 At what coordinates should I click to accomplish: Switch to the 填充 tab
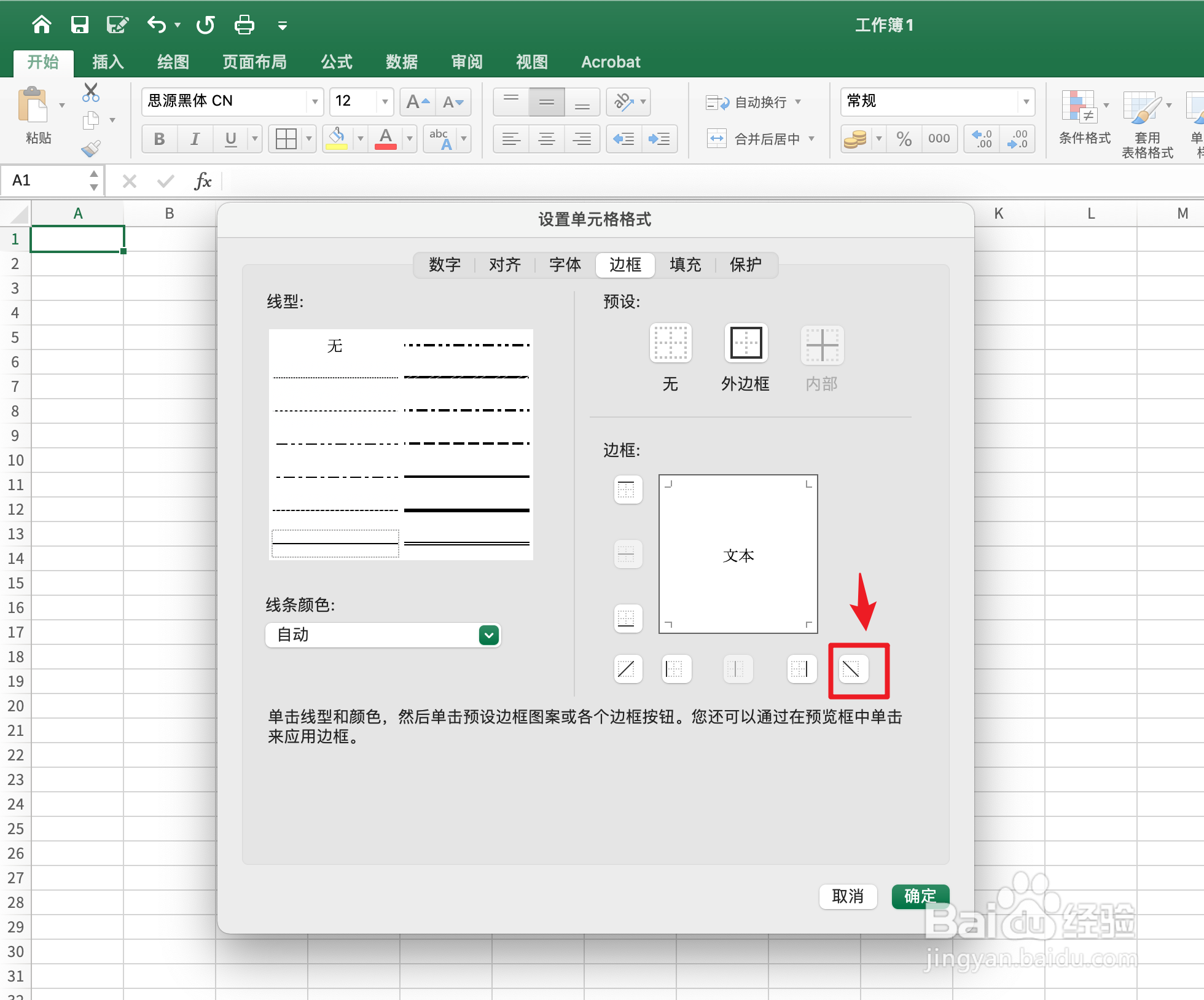pos(685,265)
